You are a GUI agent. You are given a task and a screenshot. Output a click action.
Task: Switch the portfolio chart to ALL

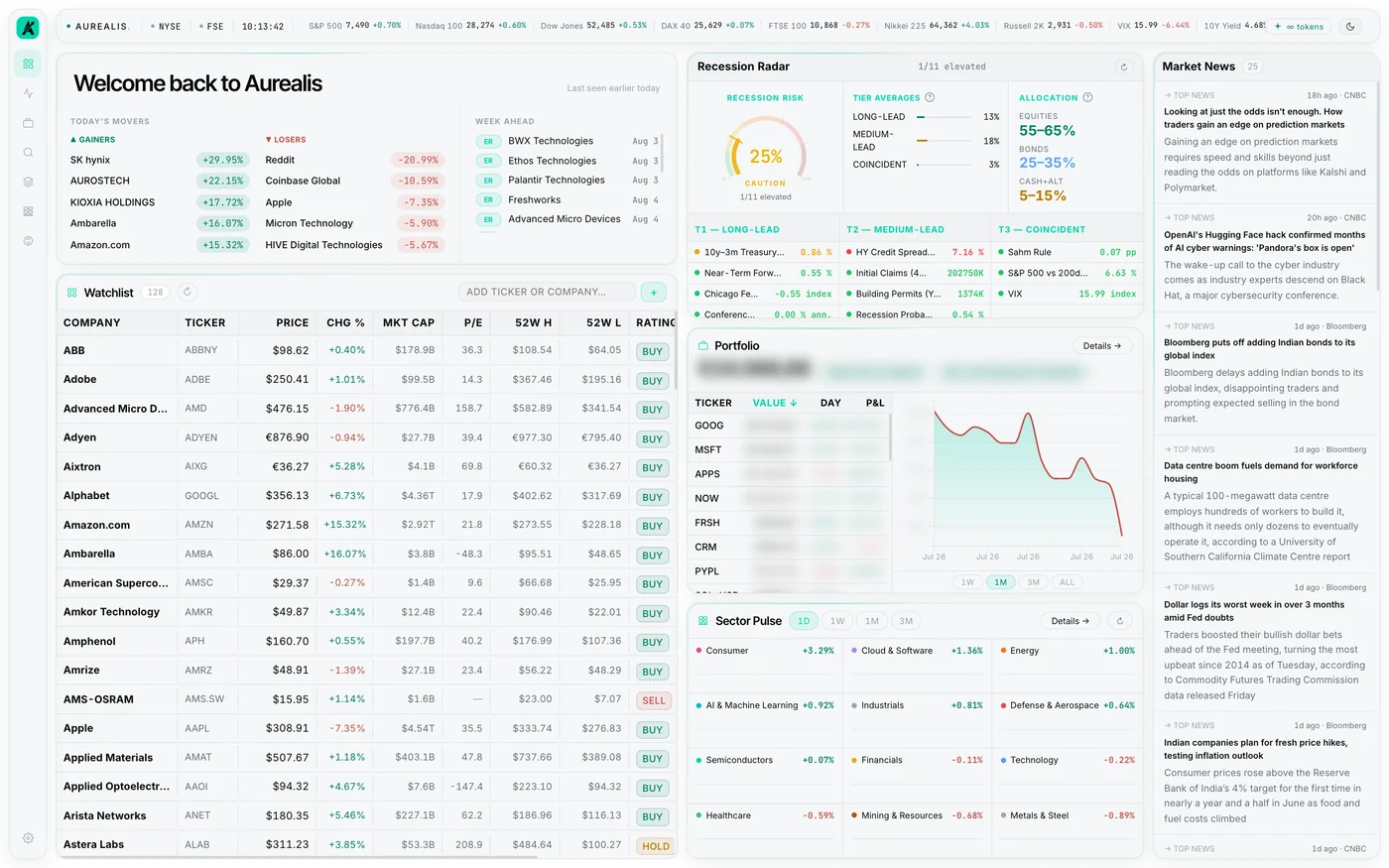1067,582
